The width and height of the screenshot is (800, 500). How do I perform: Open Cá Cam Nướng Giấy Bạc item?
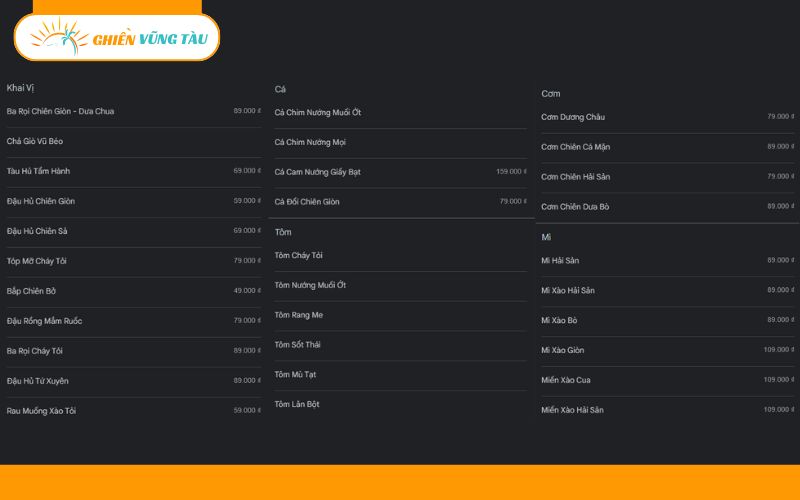coord(317,172)
